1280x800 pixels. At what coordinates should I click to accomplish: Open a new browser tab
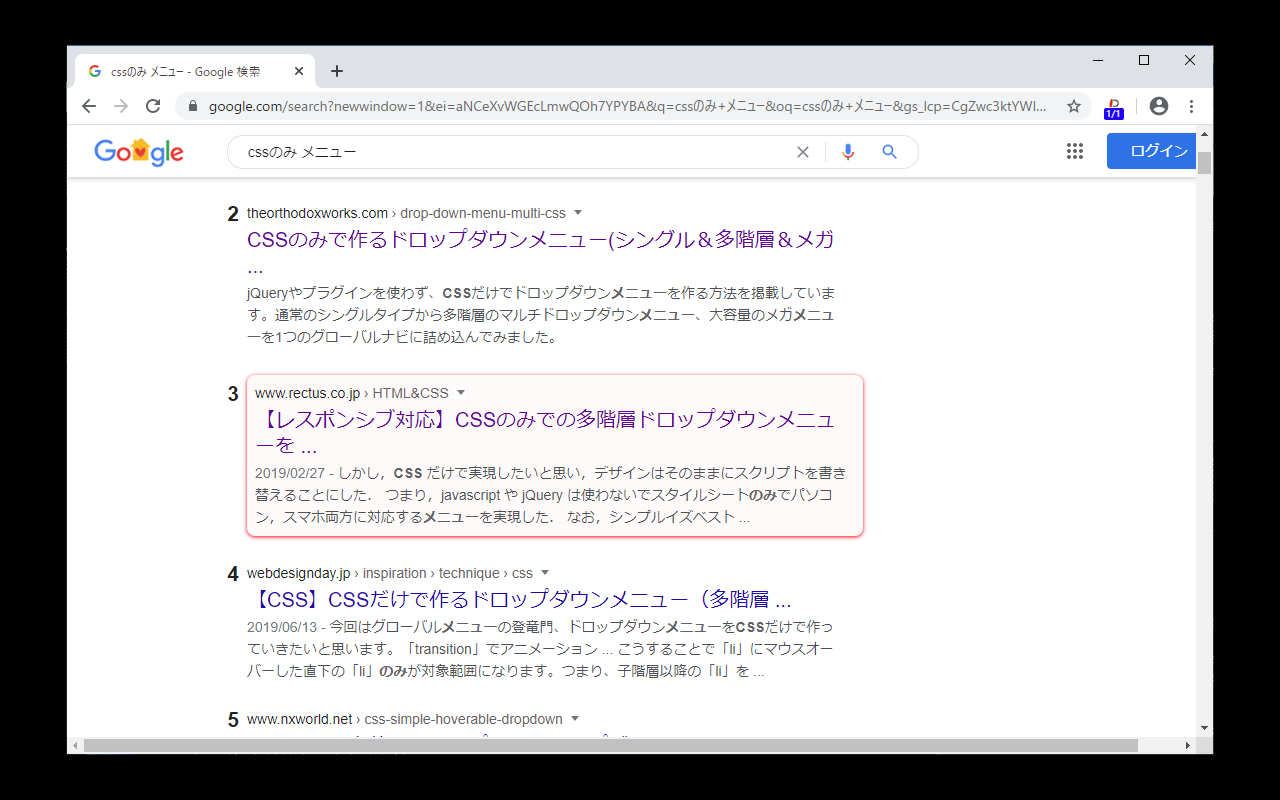coord(337,71)
